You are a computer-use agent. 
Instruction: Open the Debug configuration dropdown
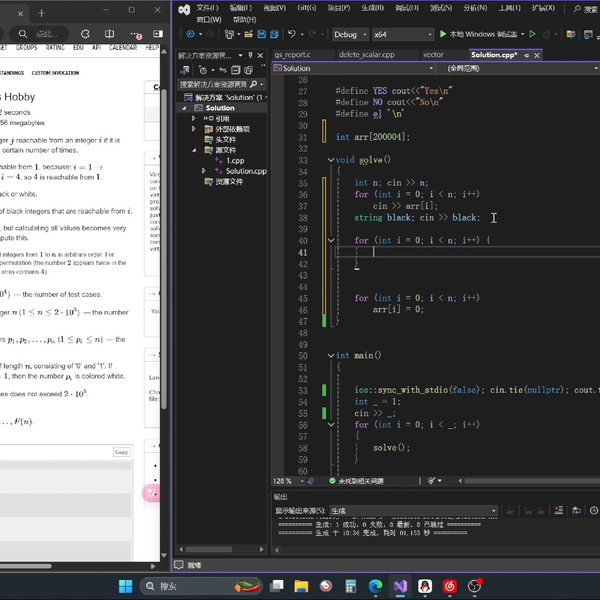coord(351,34)
